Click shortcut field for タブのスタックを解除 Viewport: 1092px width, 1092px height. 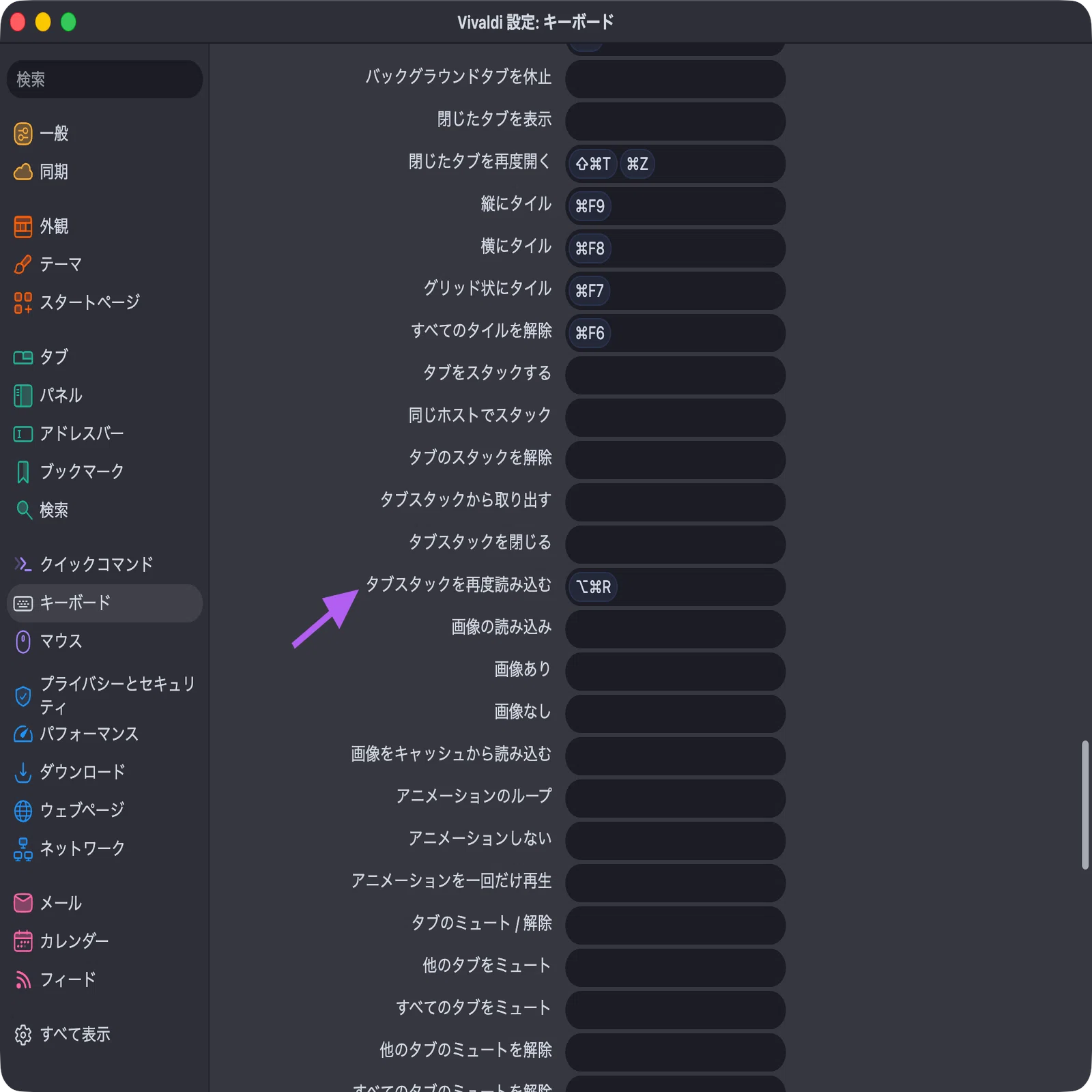click(675, 460)
